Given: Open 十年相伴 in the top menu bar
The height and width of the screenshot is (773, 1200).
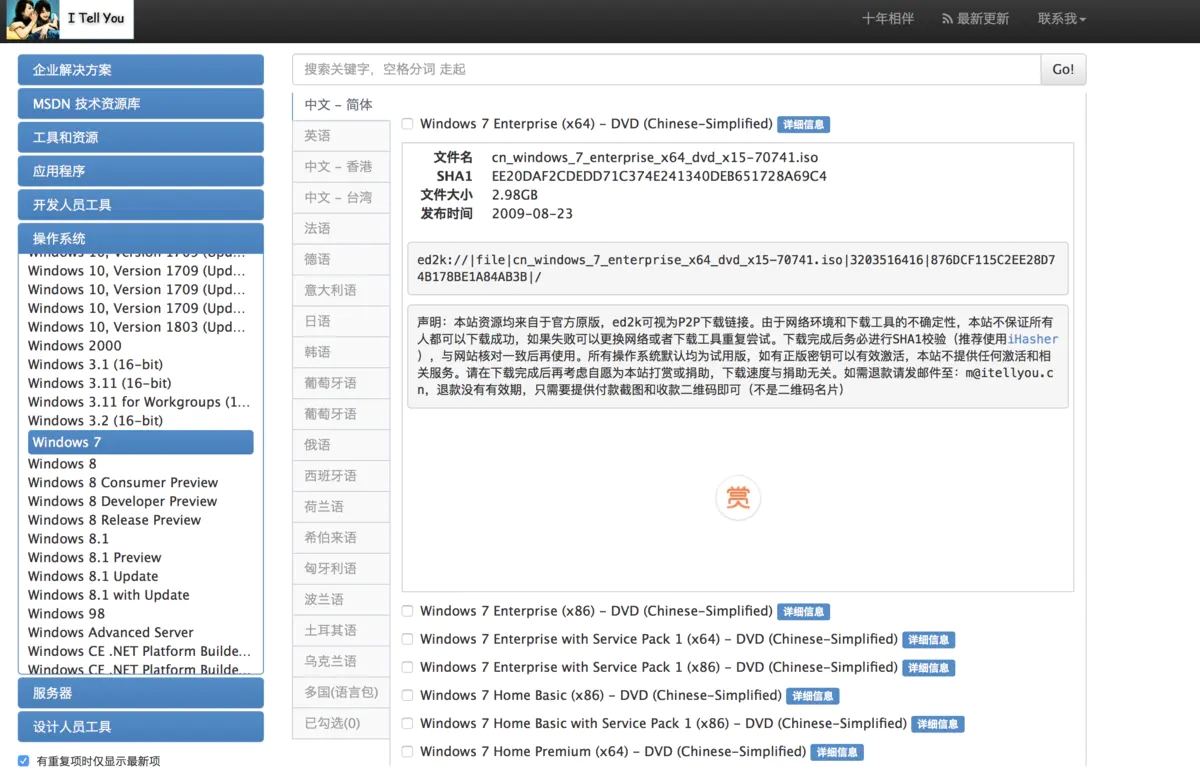Looking at the screenshot, I should tap(888, 17).
